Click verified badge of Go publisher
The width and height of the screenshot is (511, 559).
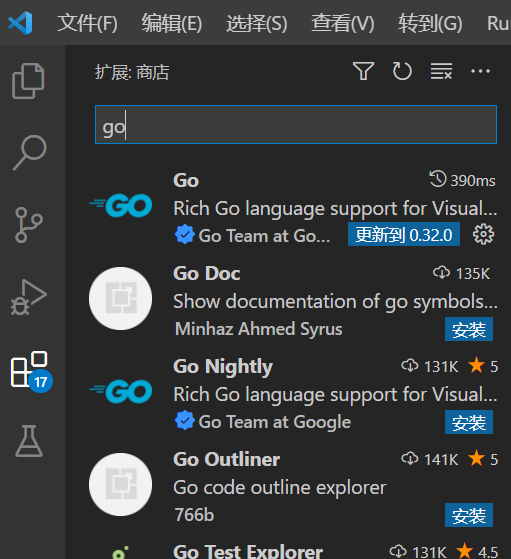point(185,235)
